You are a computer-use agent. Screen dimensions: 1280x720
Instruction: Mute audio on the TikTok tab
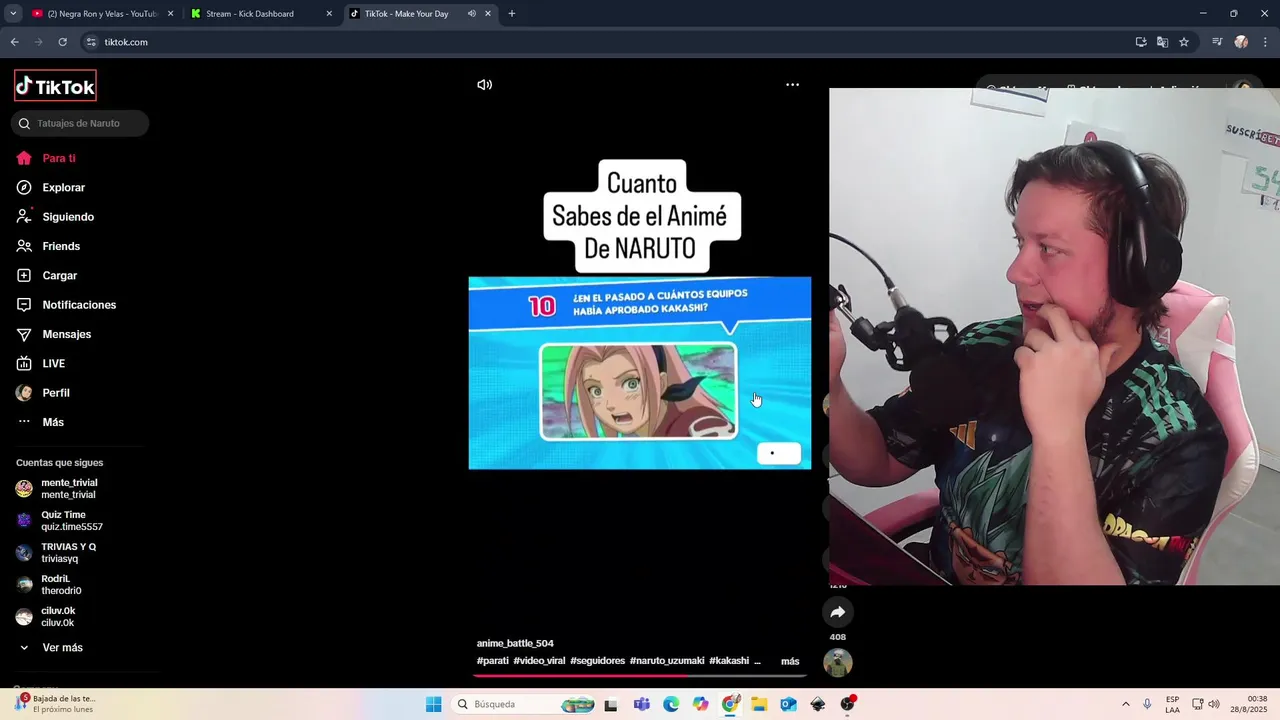[x=472, y=14]
